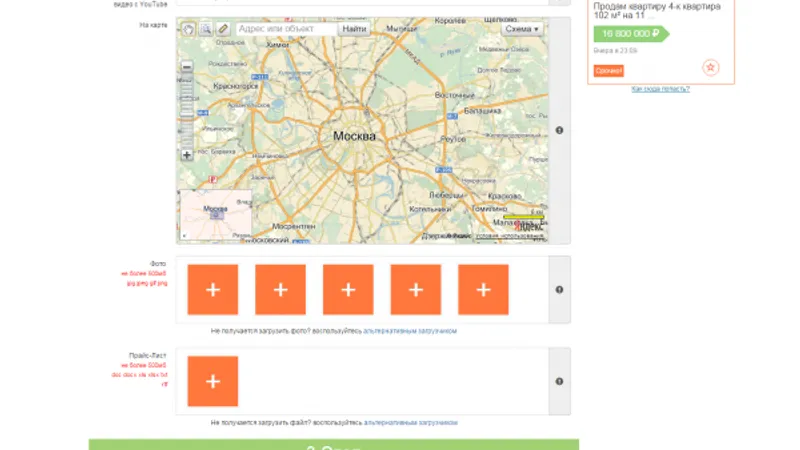Add the first photo with plus tile
This screenshot has height=450, width=800.
coord(213,289)
